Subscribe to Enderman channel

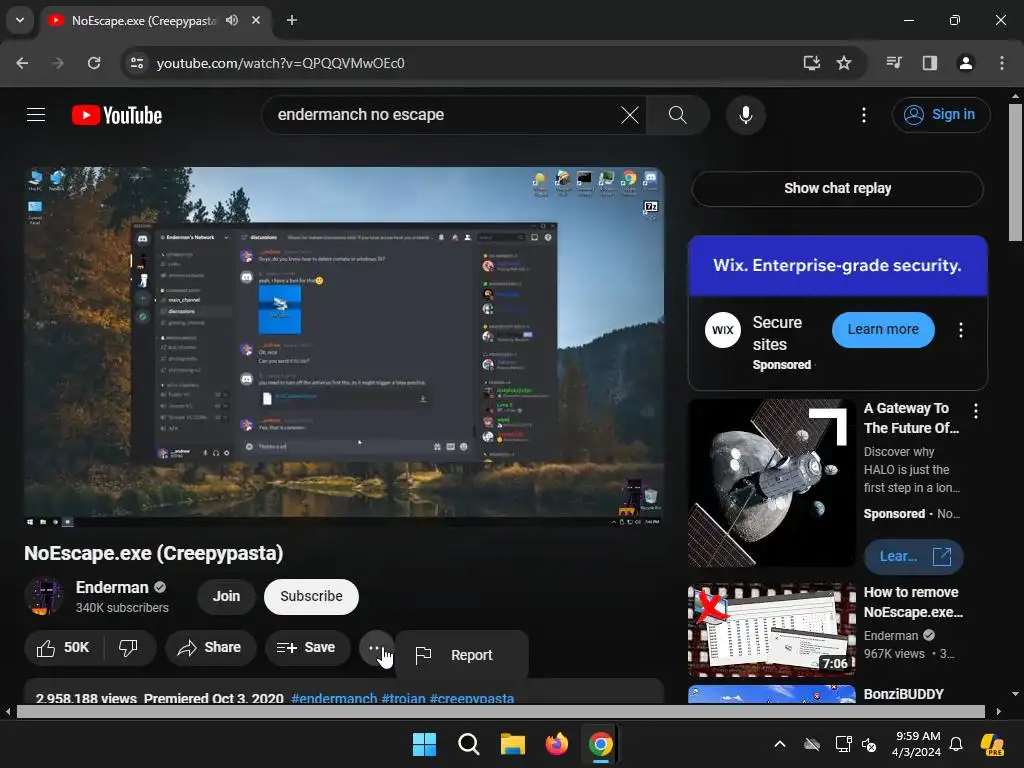(x=312, y=596)
